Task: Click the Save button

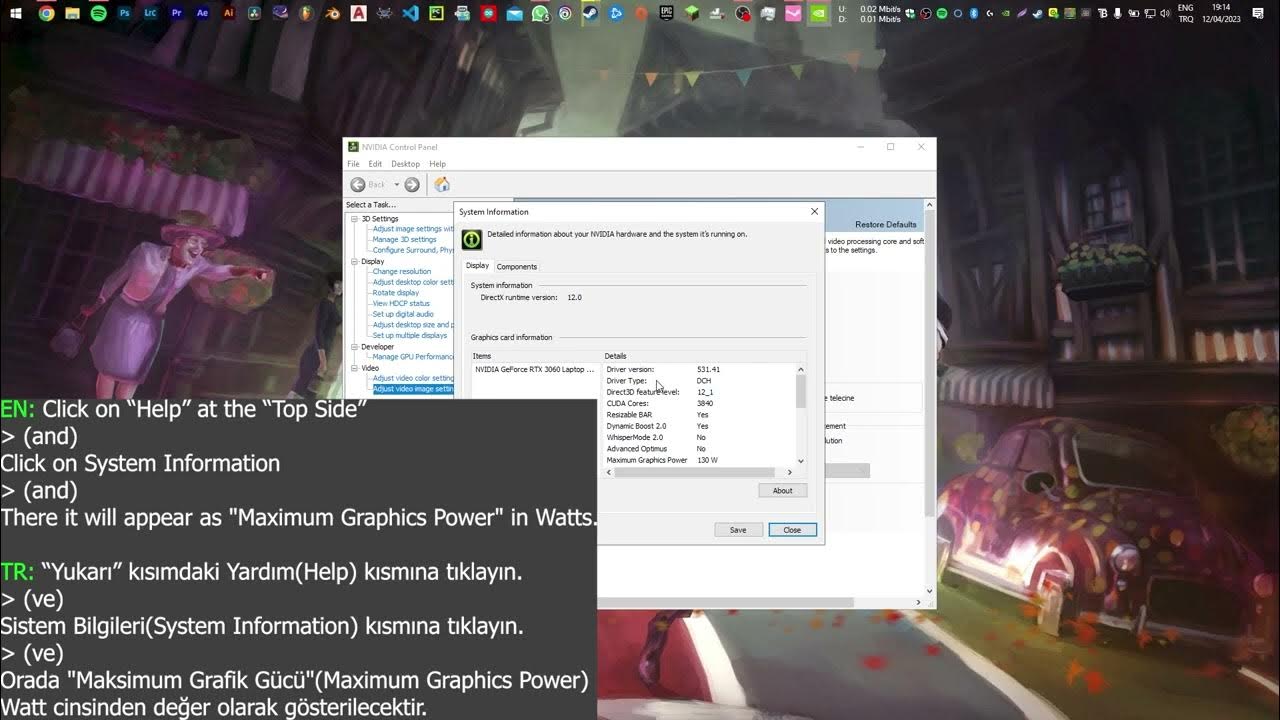Action: (x=738, y=530)
